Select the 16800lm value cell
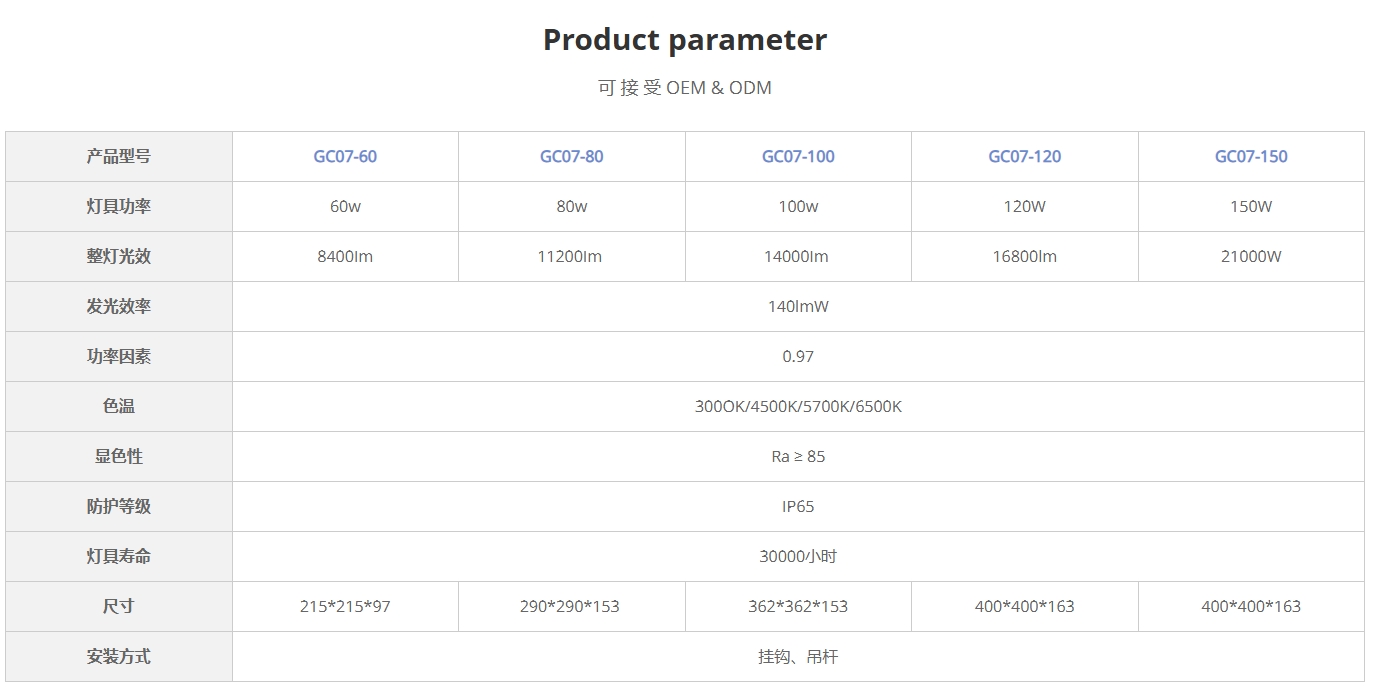1374x696 pixels. click(x=1024, y=257)
